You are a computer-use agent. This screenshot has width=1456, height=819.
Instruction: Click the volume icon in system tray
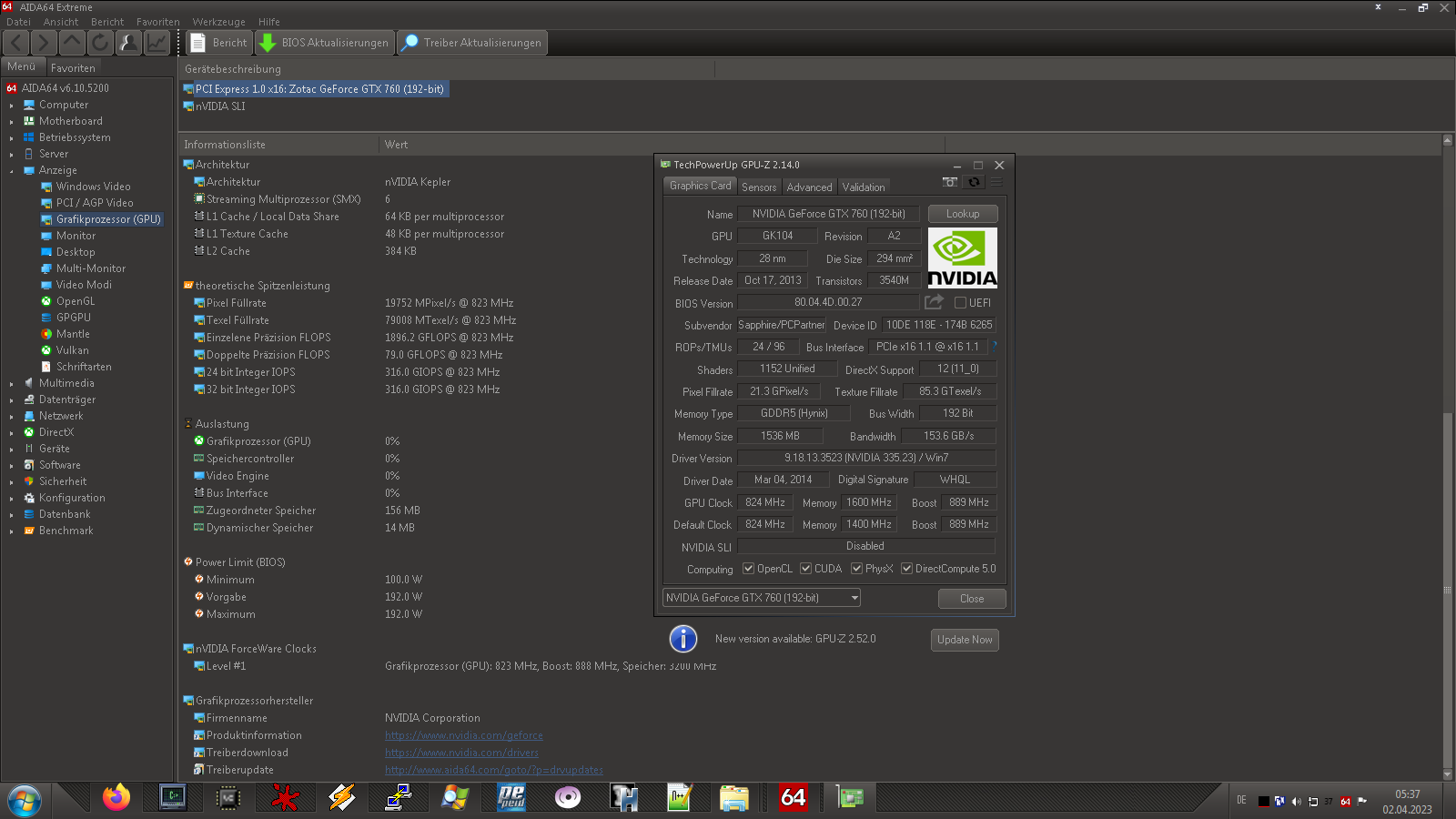tap(1296, 802)
